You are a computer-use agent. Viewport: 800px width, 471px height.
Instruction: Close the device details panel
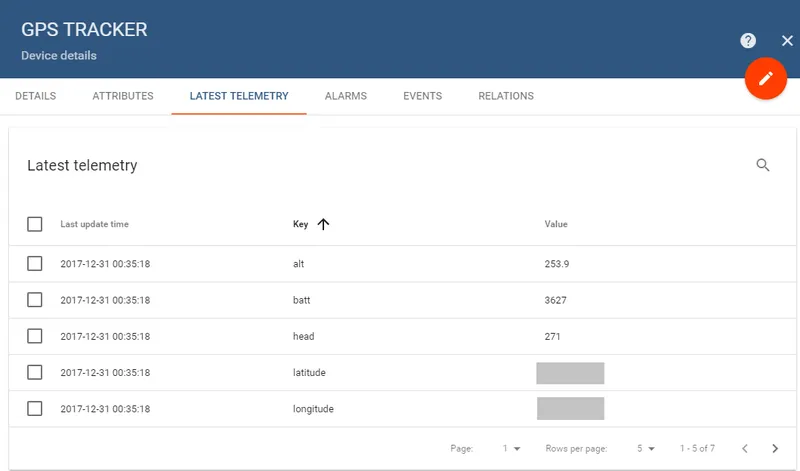787,41
